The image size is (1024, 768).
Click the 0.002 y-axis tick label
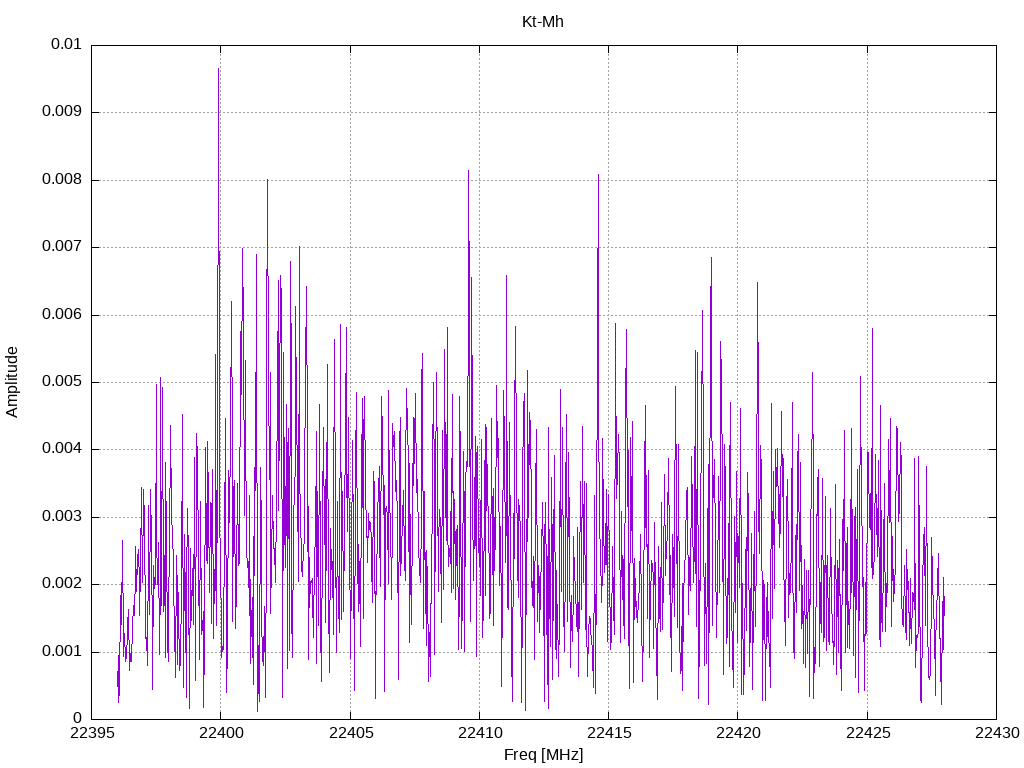(x=62, y=583)
